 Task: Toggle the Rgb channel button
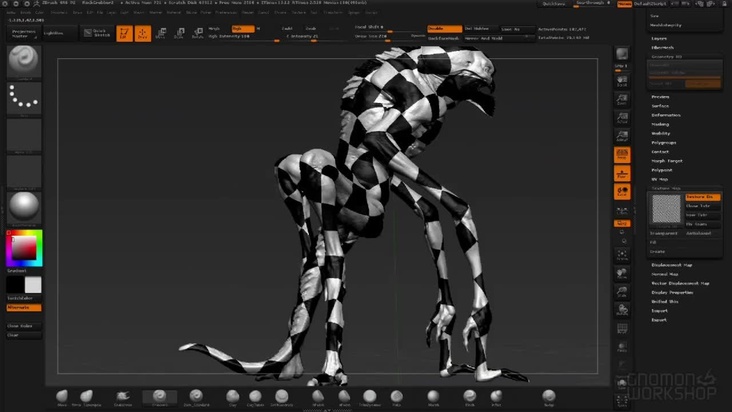coord(242,29)
